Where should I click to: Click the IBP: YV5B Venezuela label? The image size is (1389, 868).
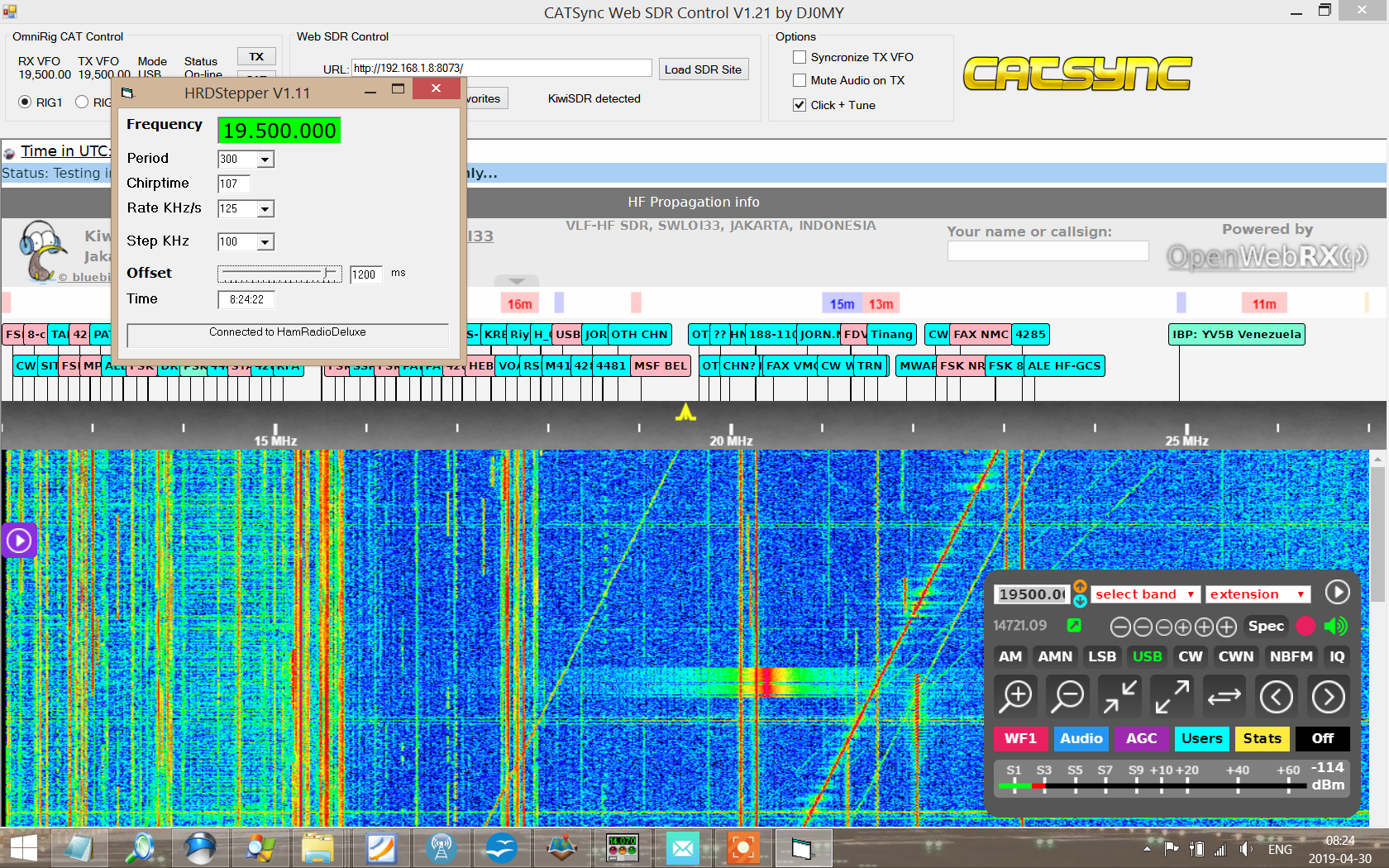(1237, 335)
